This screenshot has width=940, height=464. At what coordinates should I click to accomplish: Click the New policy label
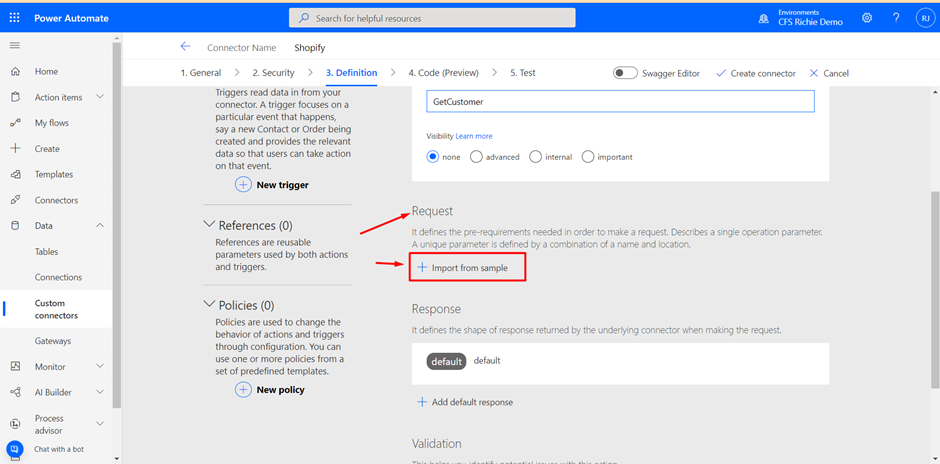click(x=281, y=390)
